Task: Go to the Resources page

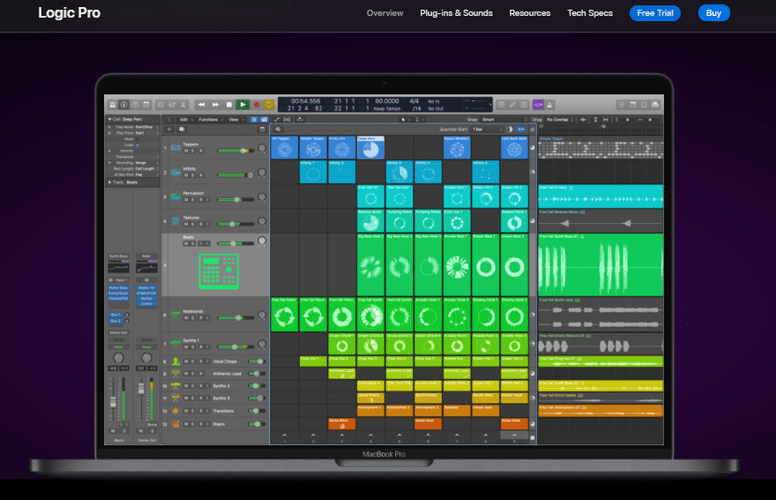Action: click(530, 13)
